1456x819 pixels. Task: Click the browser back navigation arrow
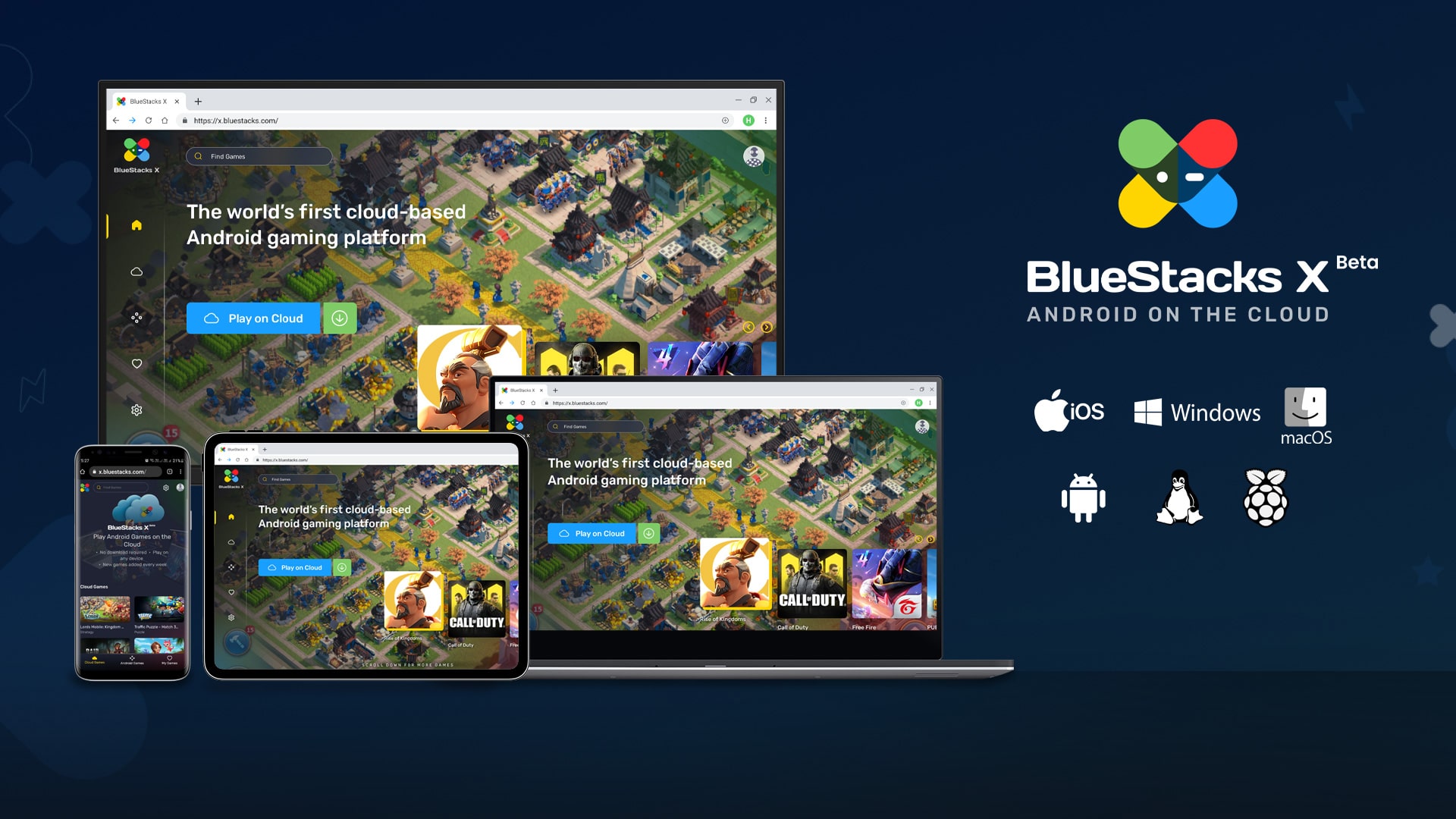coord(116,120)
